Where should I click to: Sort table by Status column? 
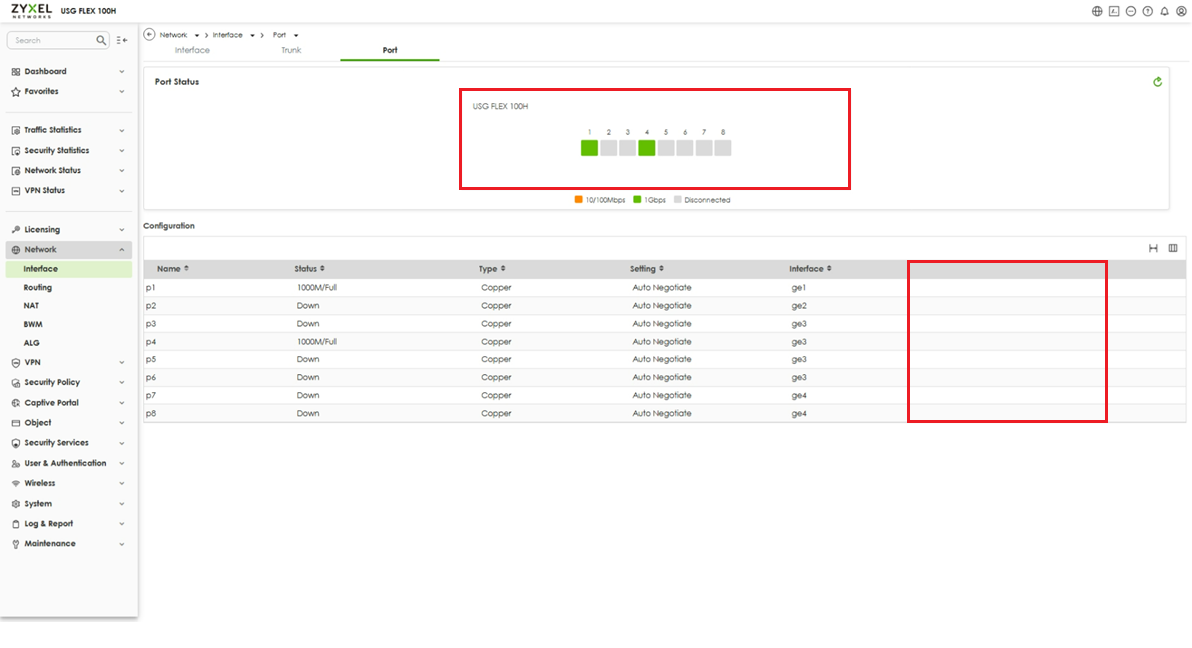click(x=309, y=268)
